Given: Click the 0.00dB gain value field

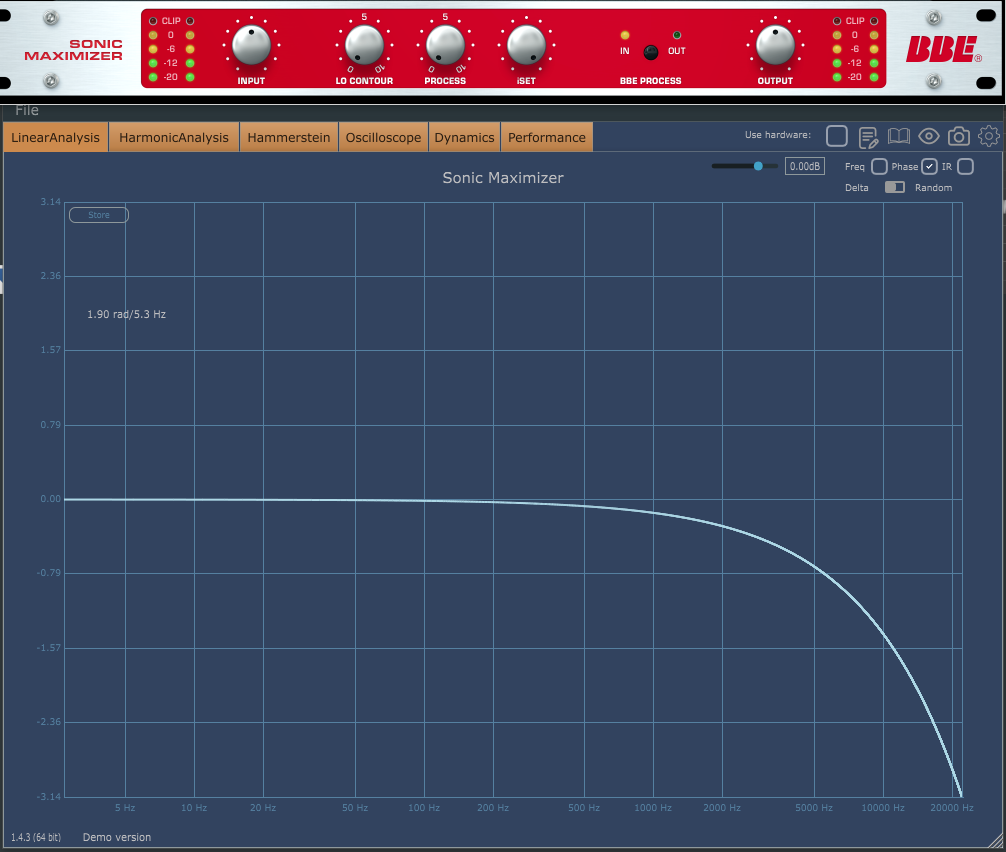Looking at the screenshot, I should [x=805, y=167].
